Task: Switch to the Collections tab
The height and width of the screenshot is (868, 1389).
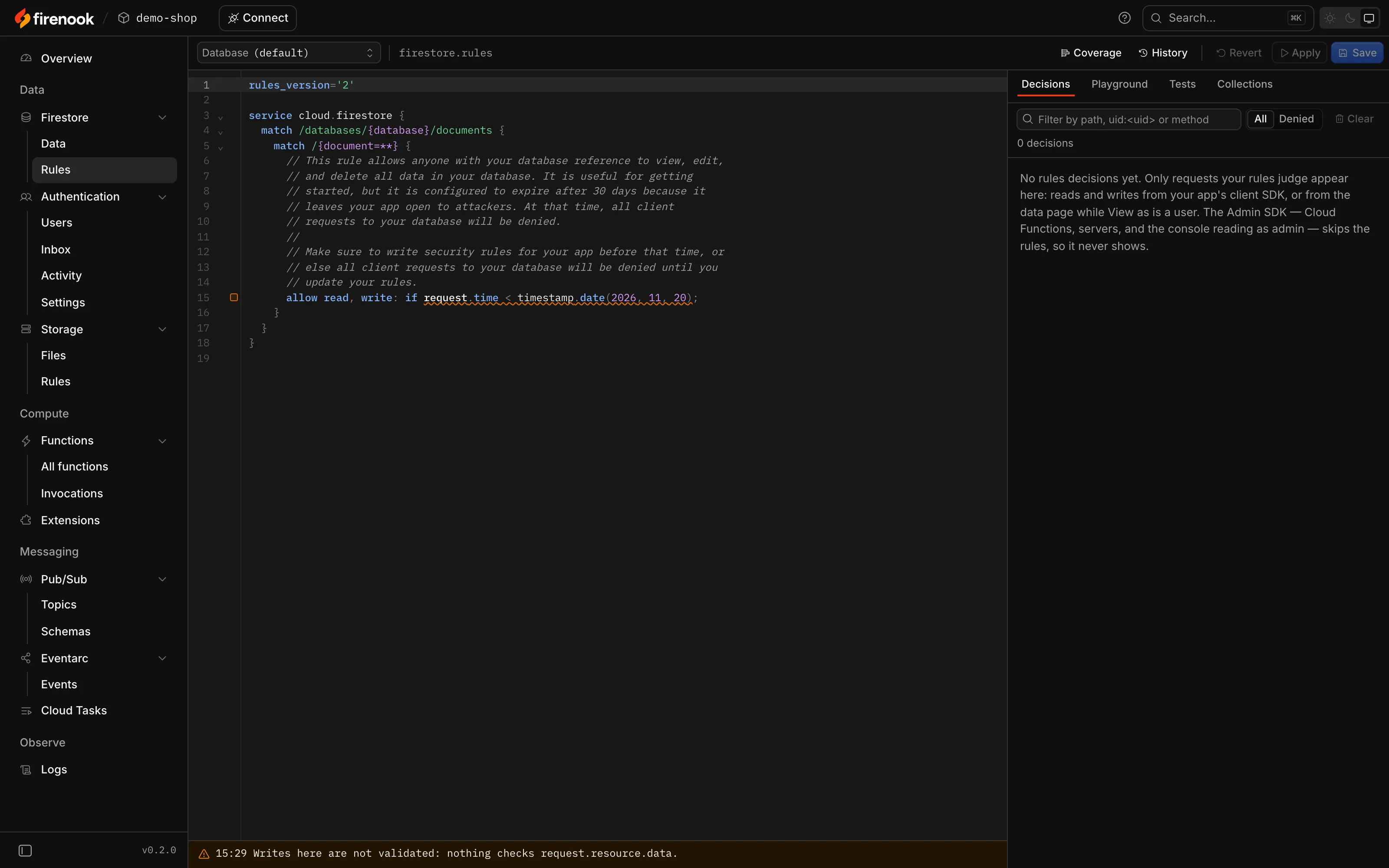Action: [1244, 84]
